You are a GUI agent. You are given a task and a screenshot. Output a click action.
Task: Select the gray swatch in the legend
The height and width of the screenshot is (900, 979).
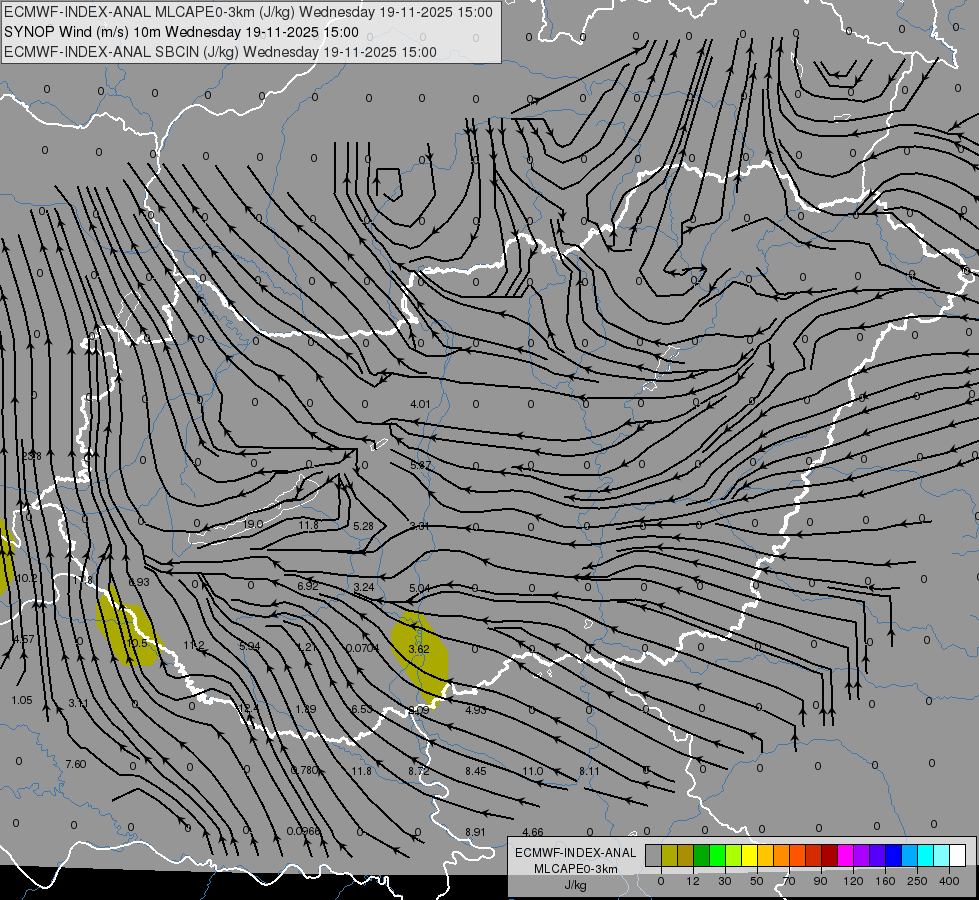[x=654, y=855]
